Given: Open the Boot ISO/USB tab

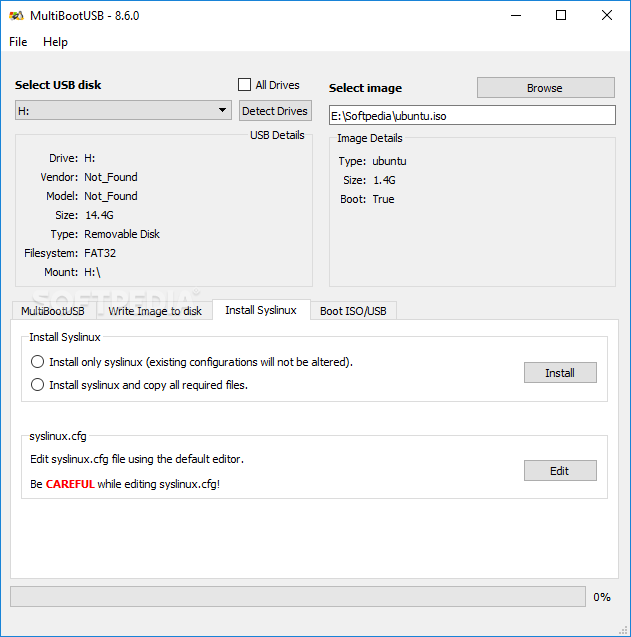Looking at the screenshot, I should pos(353,311).
